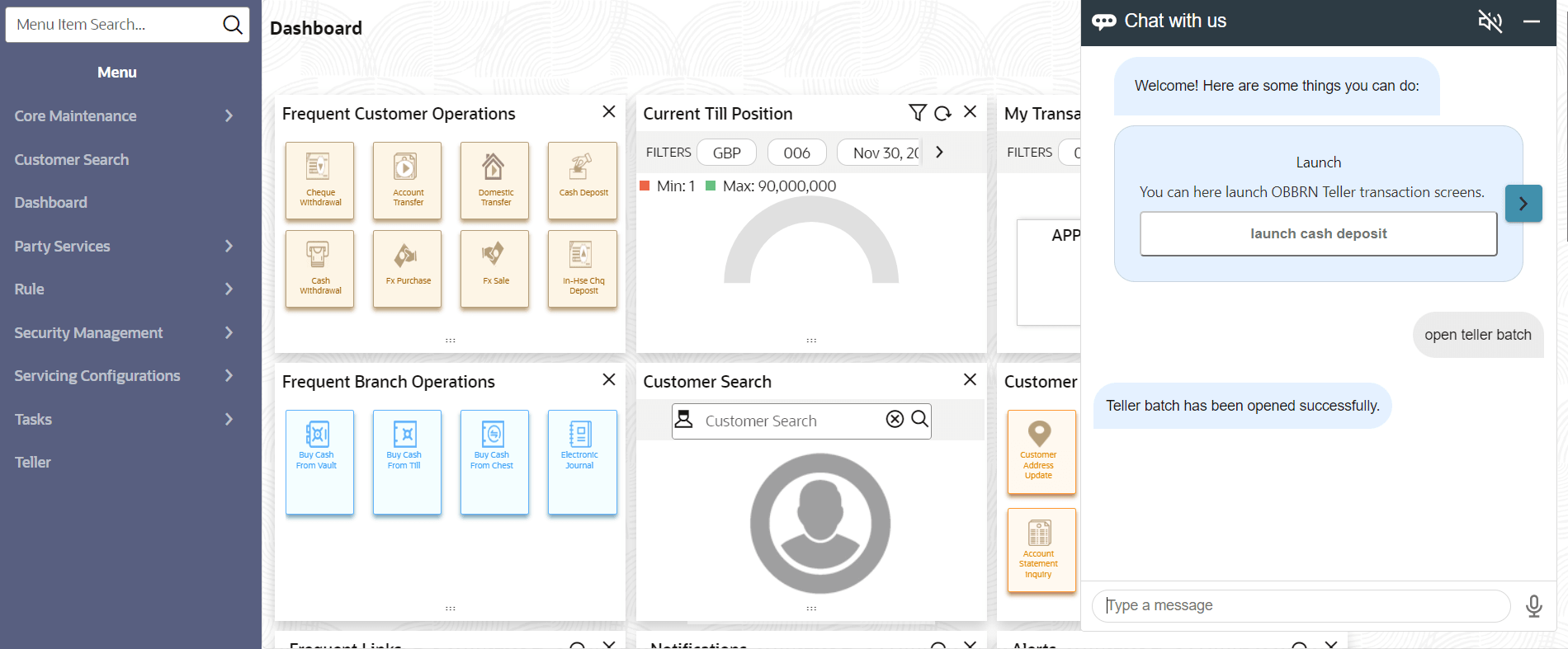The height and width of the screenshot is (649, 1568).
Task: Click the green Max legend swatch
Action: point(711,186)
